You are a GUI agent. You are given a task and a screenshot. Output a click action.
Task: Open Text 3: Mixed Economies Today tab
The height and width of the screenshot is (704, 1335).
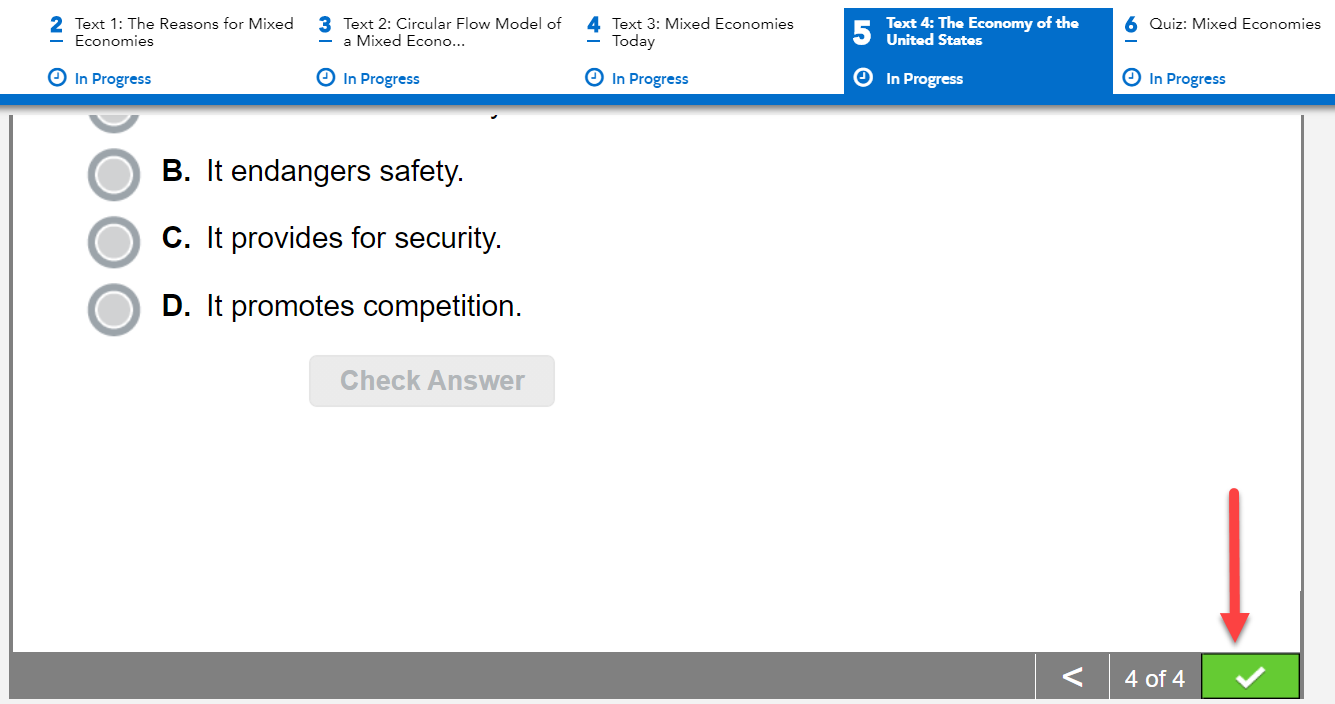(x=702, y=32)
